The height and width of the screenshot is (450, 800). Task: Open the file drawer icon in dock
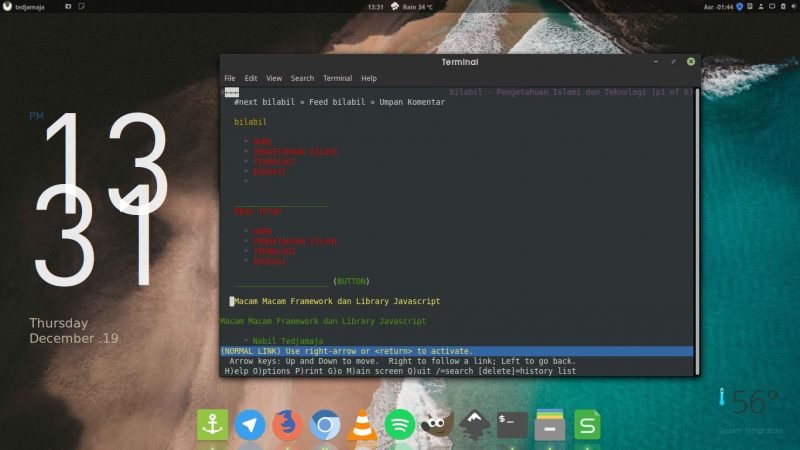[549, 424]
